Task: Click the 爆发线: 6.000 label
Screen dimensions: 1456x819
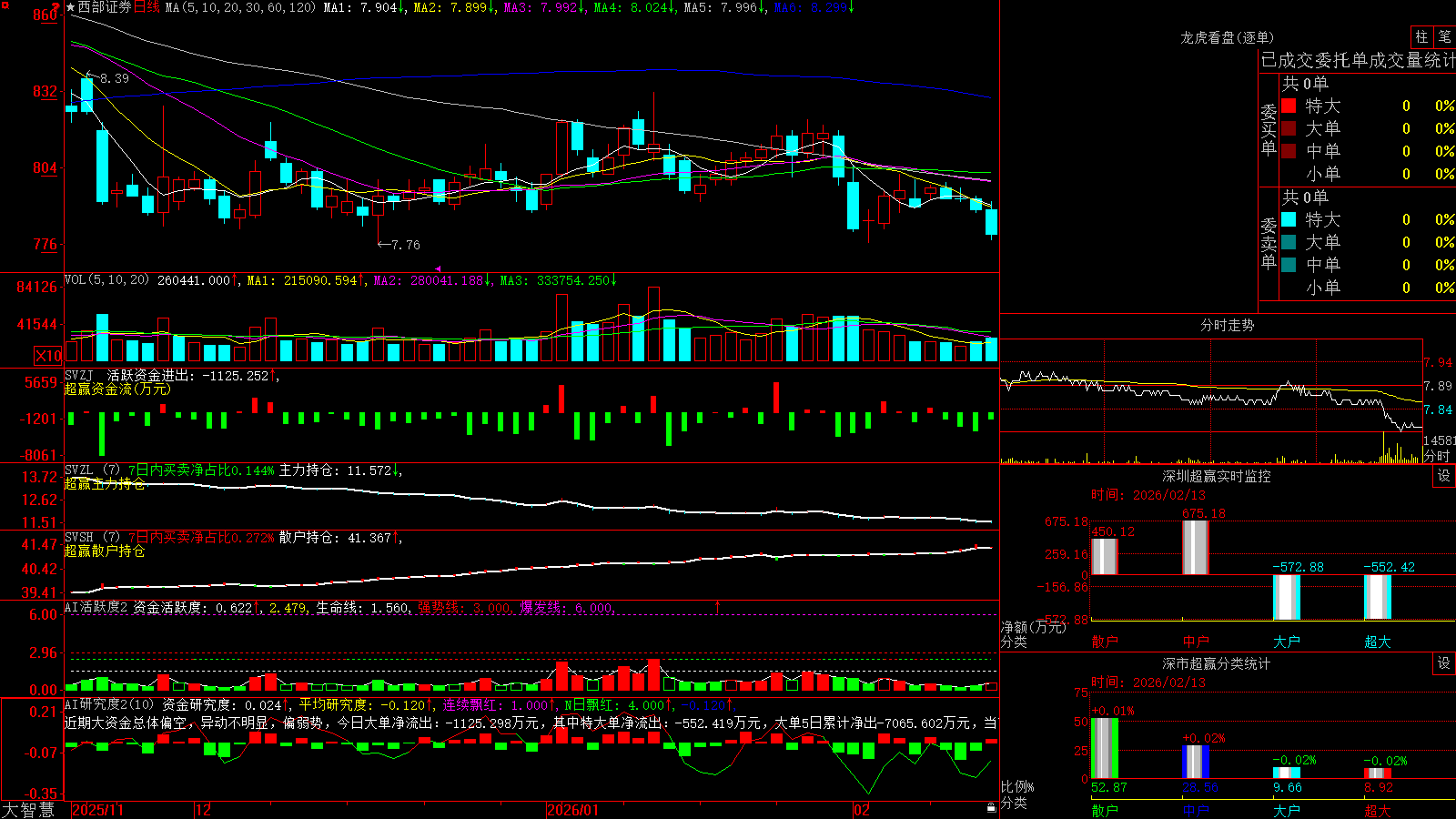Action: (567, 607)
